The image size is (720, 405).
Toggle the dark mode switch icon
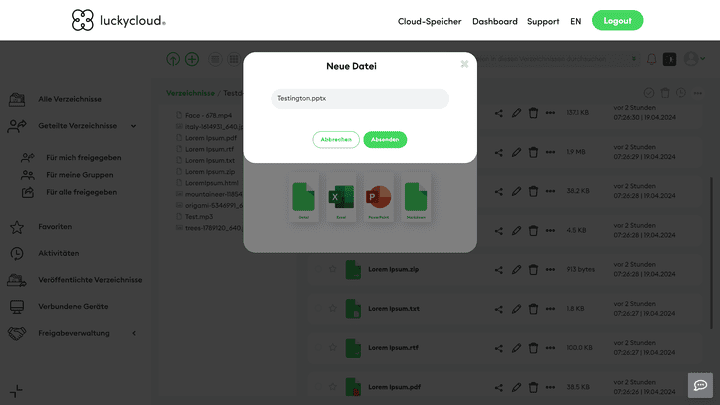[669, 59]
